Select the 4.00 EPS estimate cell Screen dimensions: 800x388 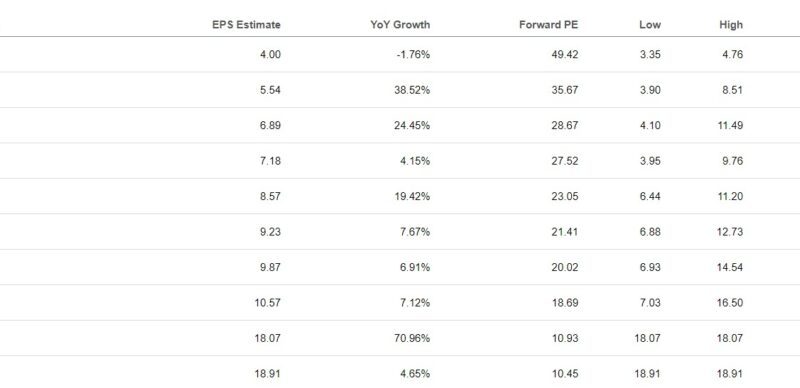point(270,54)
